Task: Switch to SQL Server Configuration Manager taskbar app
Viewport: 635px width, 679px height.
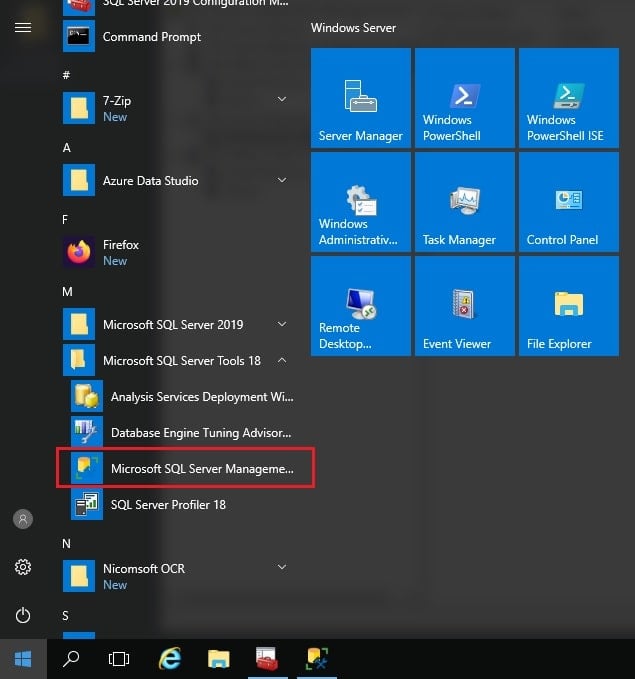Action: tap(267, 659)
